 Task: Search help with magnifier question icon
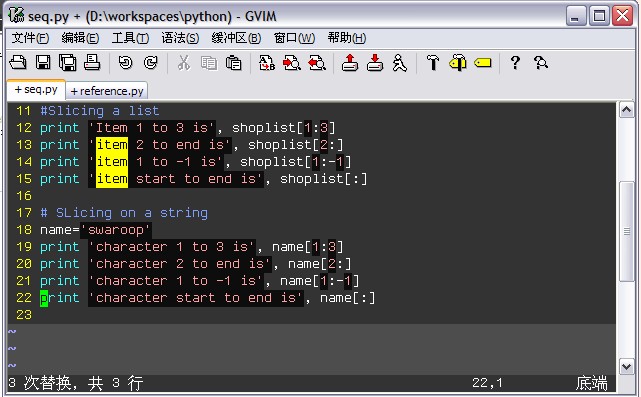click(x=540, y=63)
